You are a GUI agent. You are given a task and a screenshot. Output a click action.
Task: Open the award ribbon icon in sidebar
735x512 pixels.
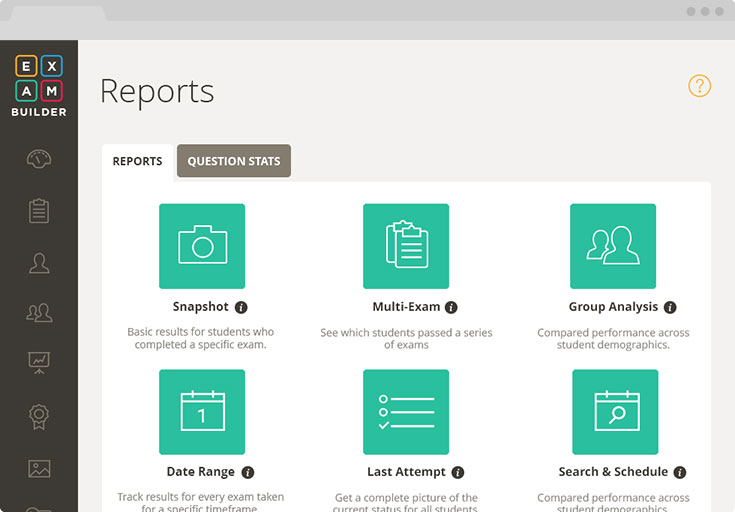click(39, 415)
